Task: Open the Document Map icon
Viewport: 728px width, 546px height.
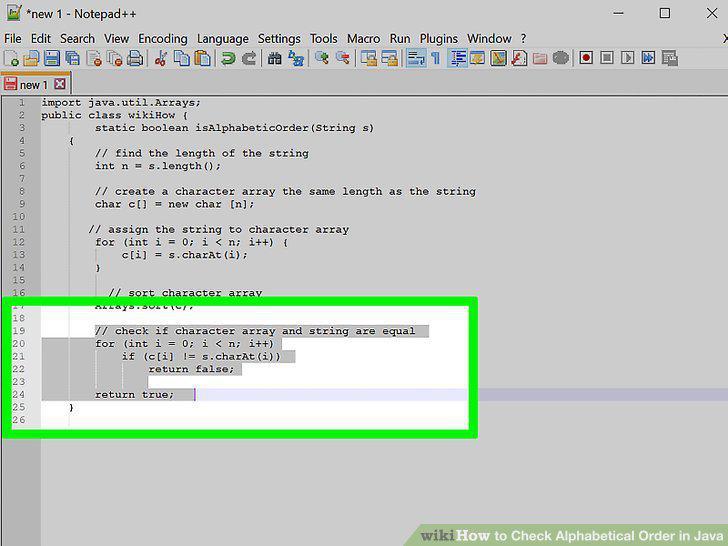Action: click(x=498, y=58)
